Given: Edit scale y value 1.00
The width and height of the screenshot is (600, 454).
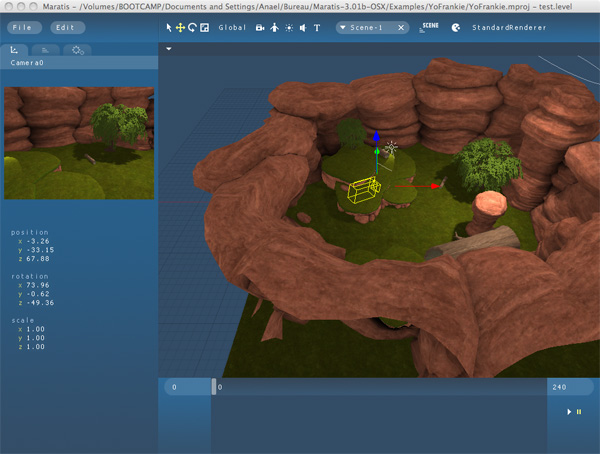Looking at the screenshot, I should (x=35, y=338).
